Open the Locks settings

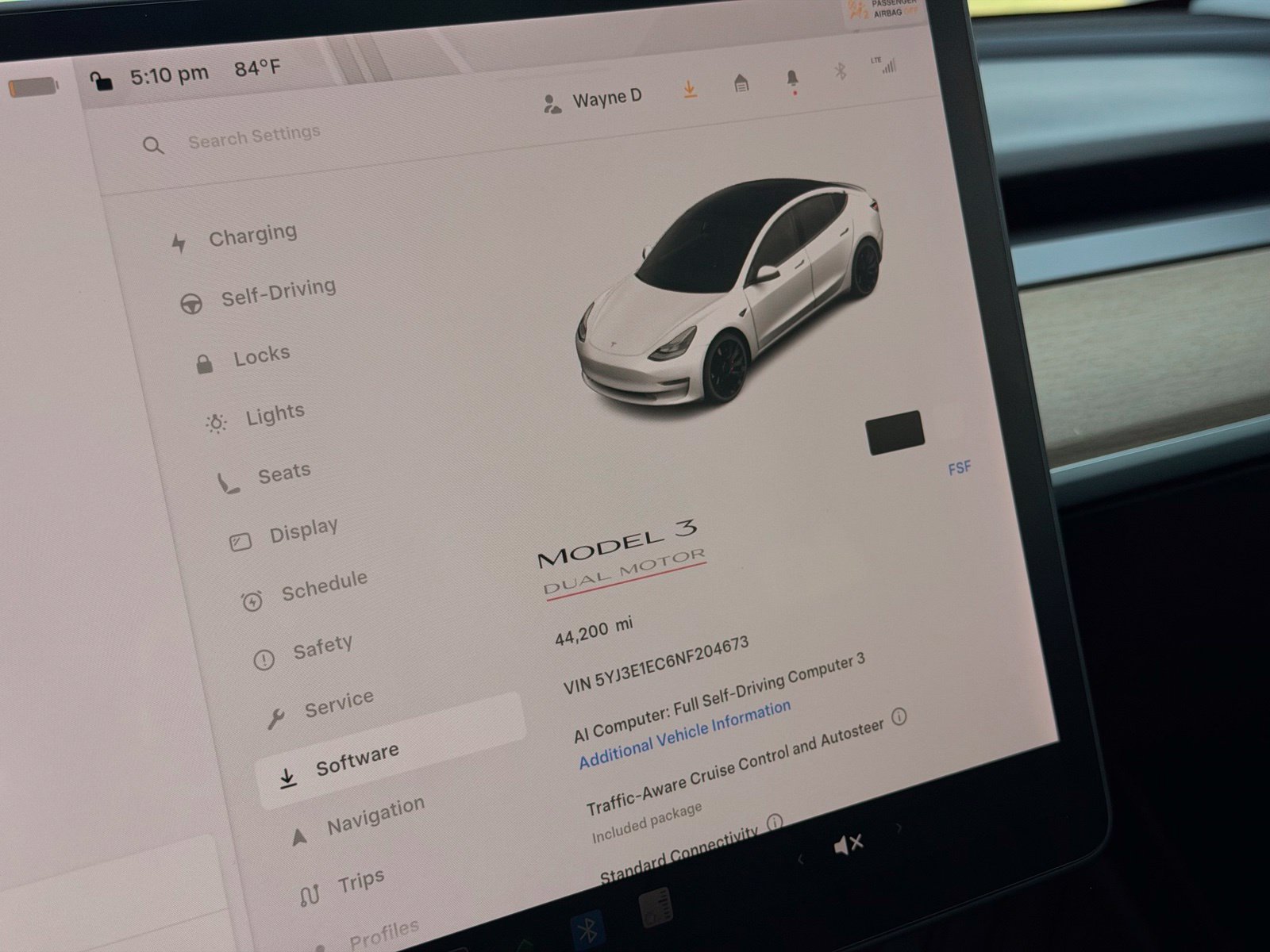(243, 357)
